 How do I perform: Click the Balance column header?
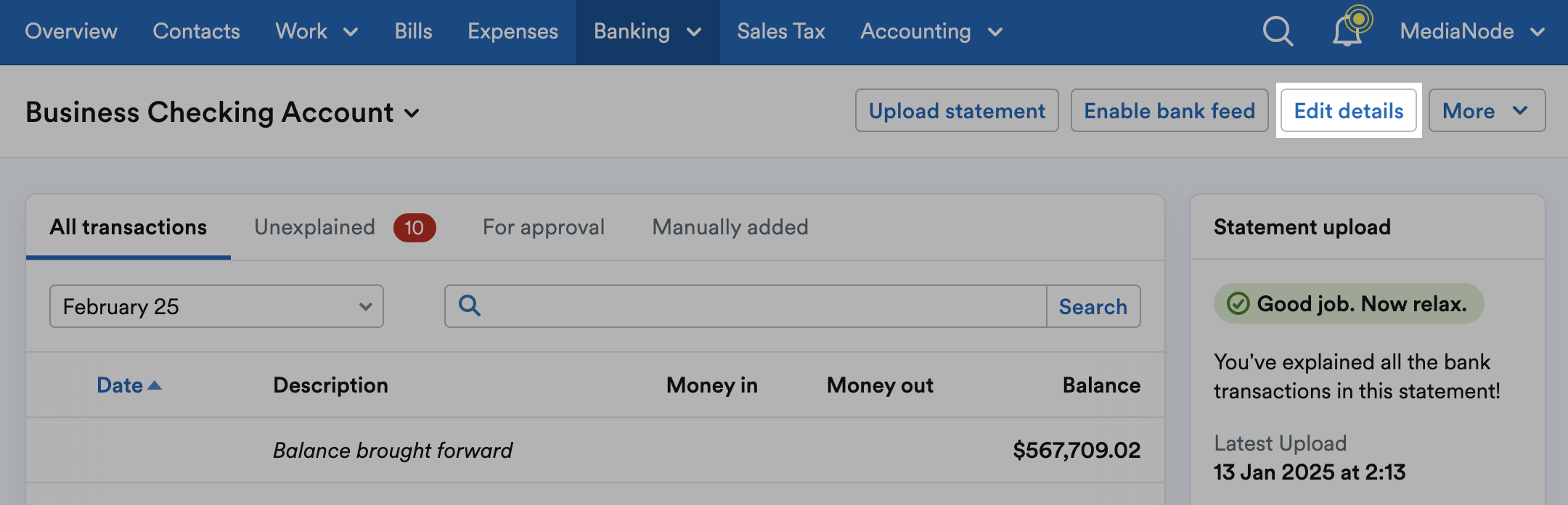pos(1101,385)
